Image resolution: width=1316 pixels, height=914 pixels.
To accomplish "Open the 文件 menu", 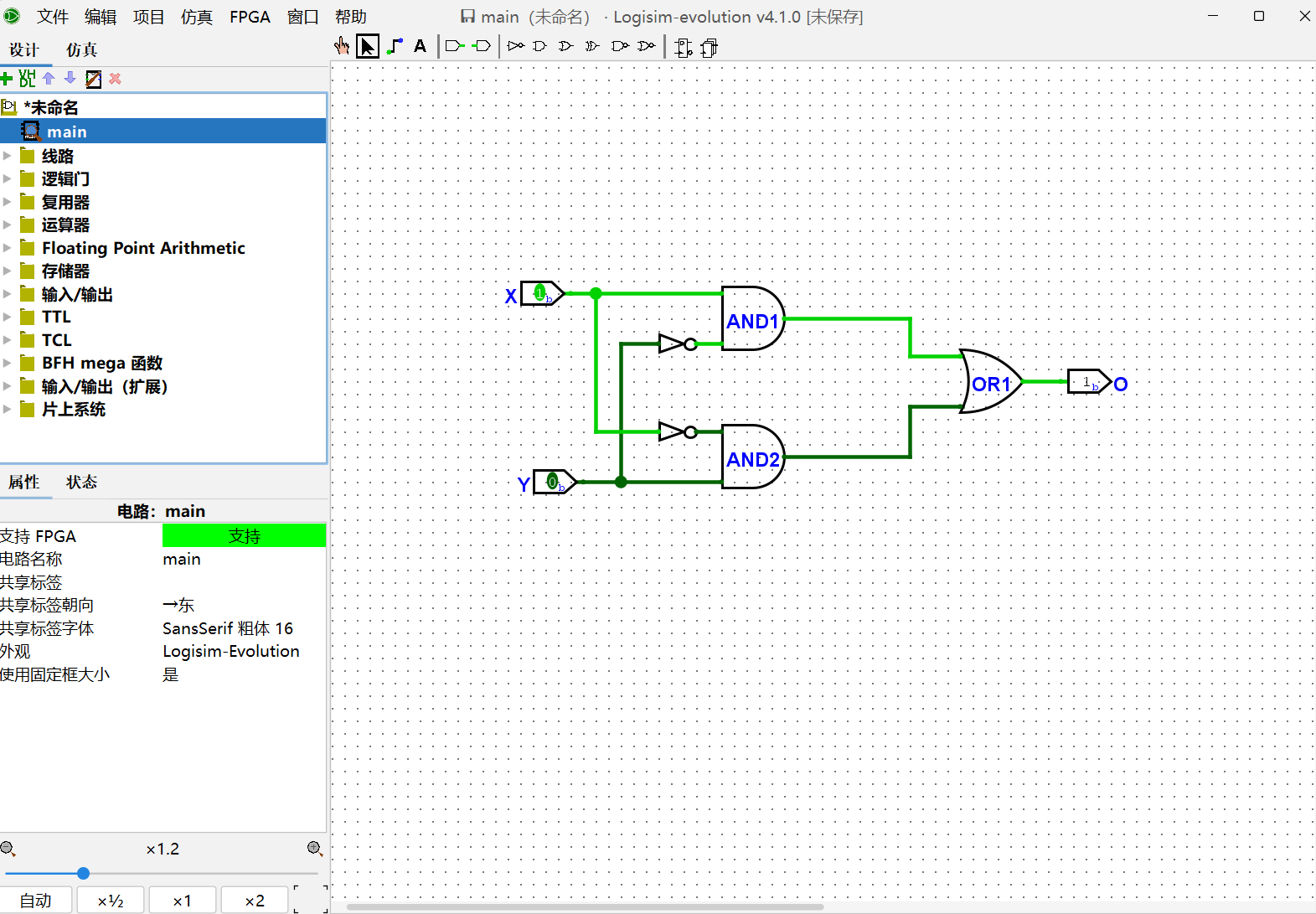I will coord(53,17).
